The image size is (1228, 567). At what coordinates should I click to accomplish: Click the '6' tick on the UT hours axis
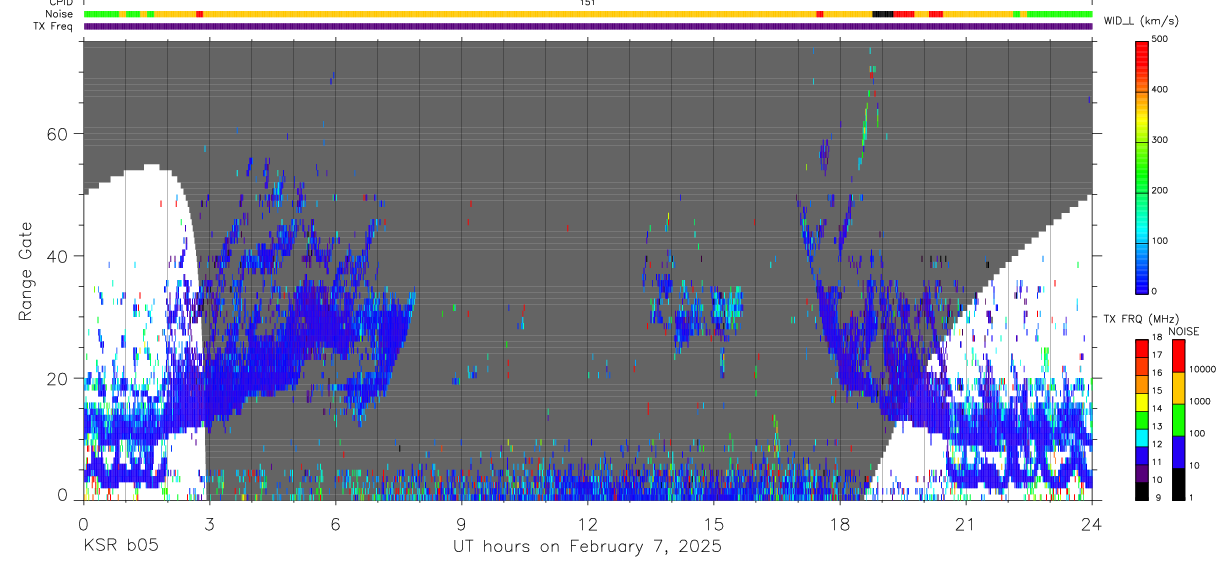pos(335,524)
